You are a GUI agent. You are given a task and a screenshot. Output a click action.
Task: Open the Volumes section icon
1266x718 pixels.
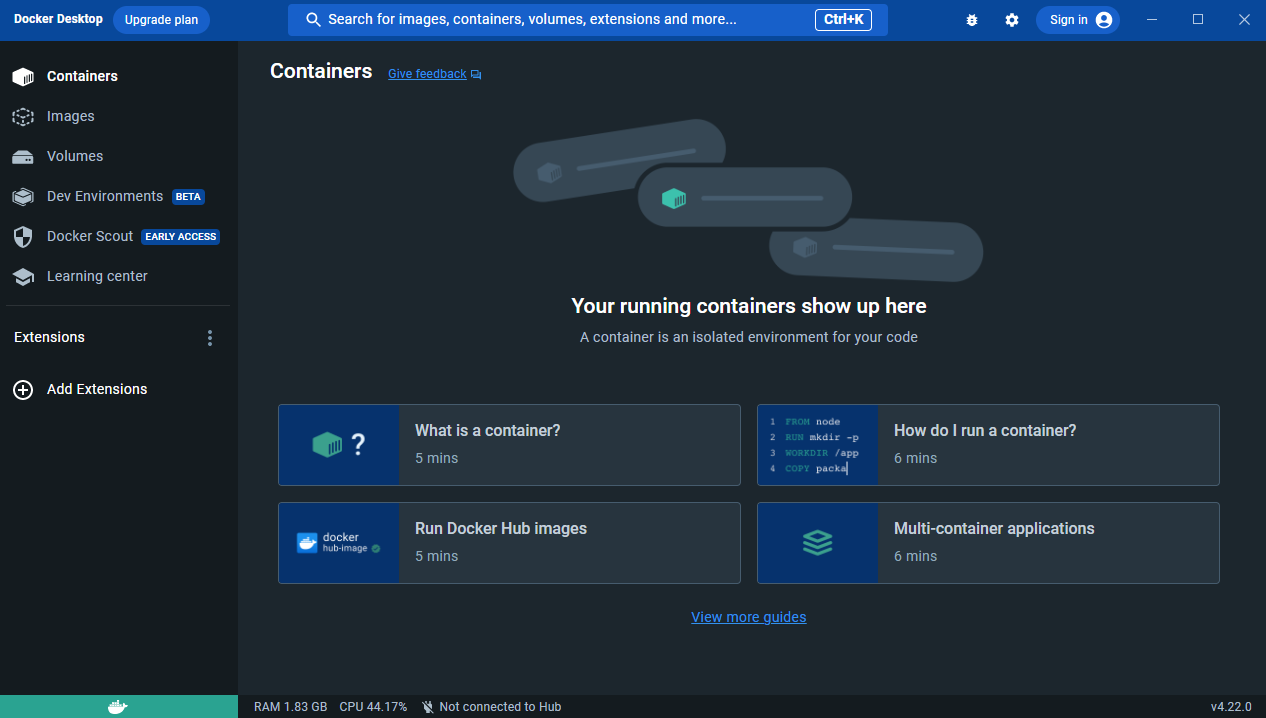[23, 156]
